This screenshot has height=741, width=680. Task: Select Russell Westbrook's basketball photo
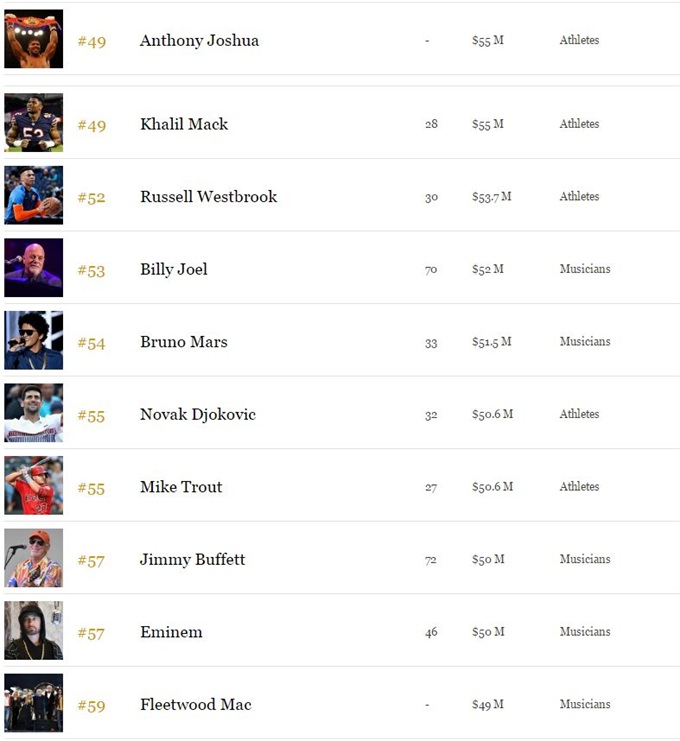coord(34,195)
